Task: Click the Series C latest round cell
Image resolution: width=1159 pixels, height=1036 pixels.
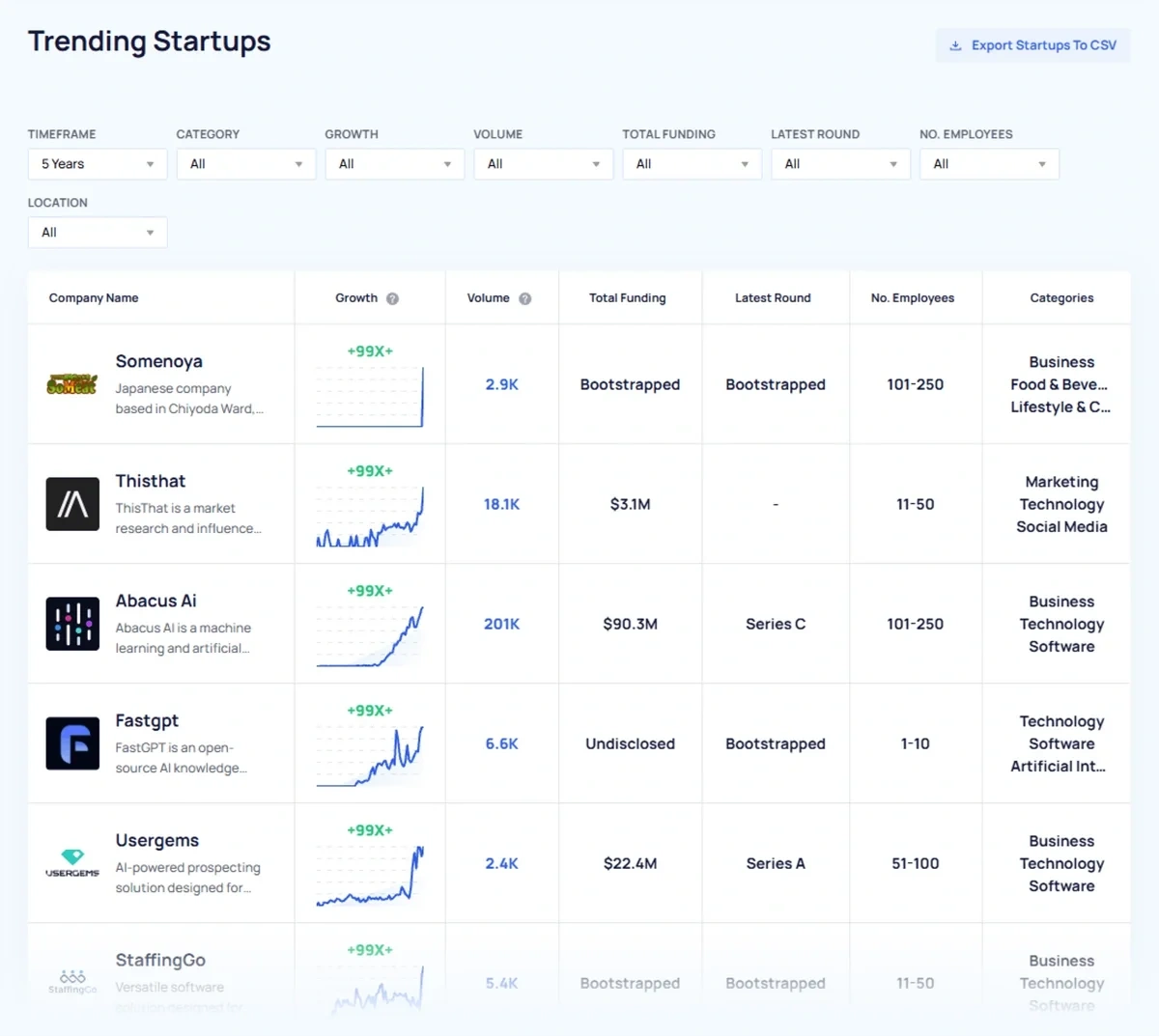Action: pos(776,624)
